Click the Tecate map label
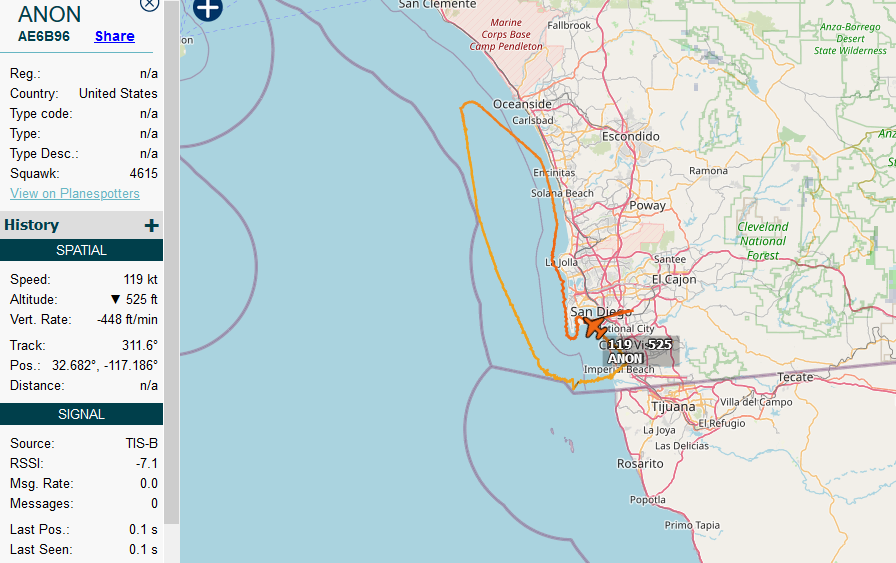This screenshot has width=896, height=563. [x=795, y=377]
